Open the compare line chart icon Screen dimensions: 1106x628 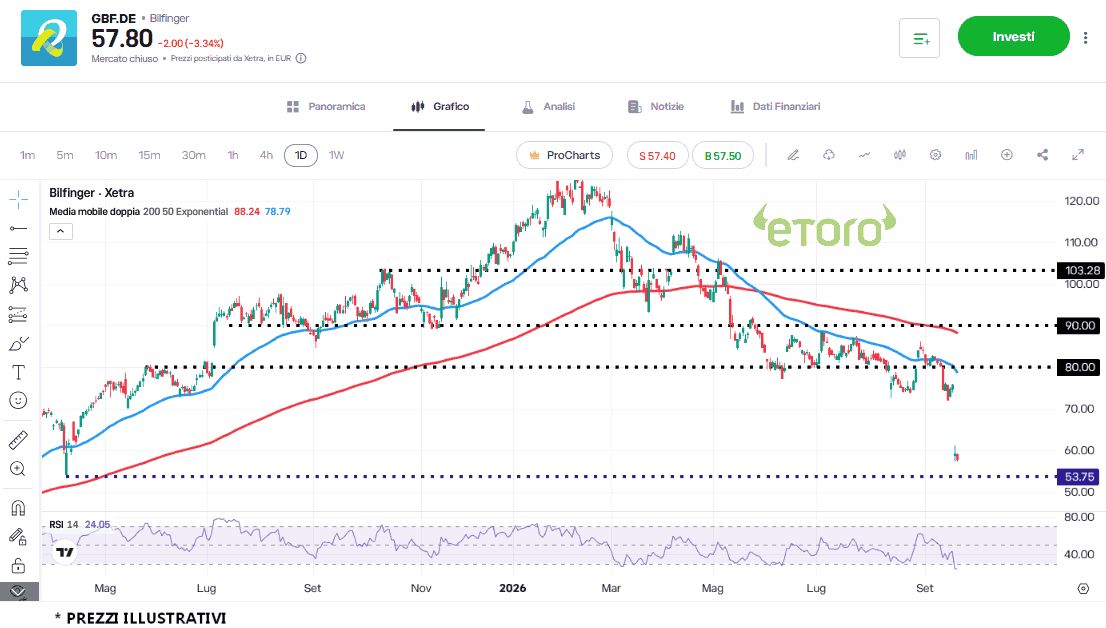click(865, 155)
